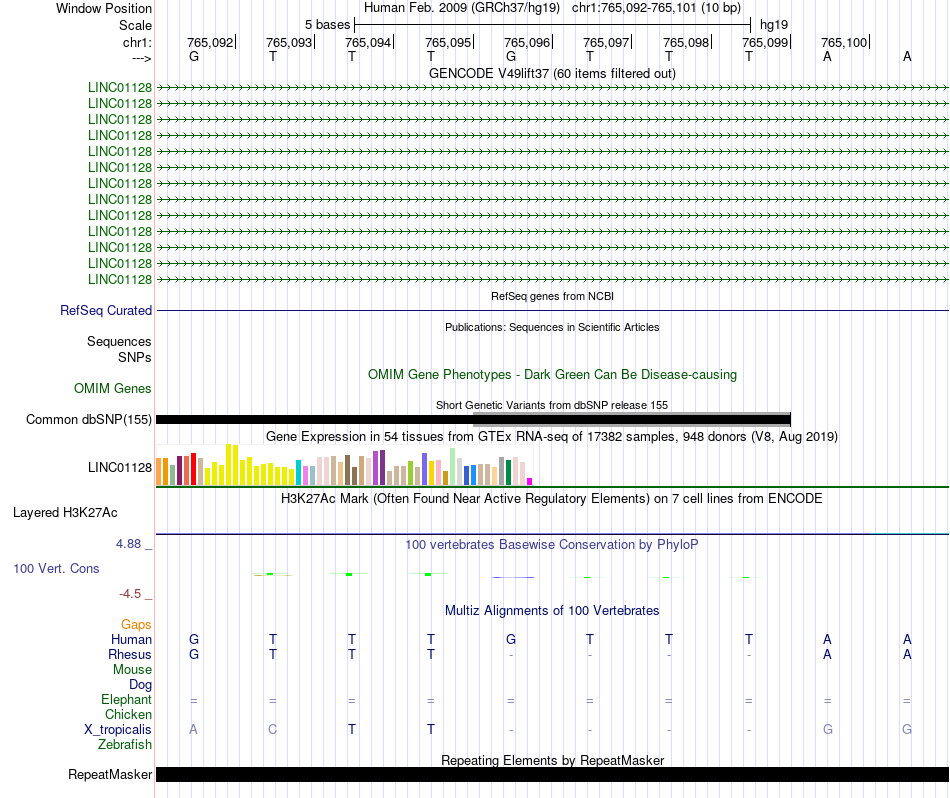Click the Multiz Alignments of 100 Vertebrates title
Screen dimensions: 950x798
(552, 610)
